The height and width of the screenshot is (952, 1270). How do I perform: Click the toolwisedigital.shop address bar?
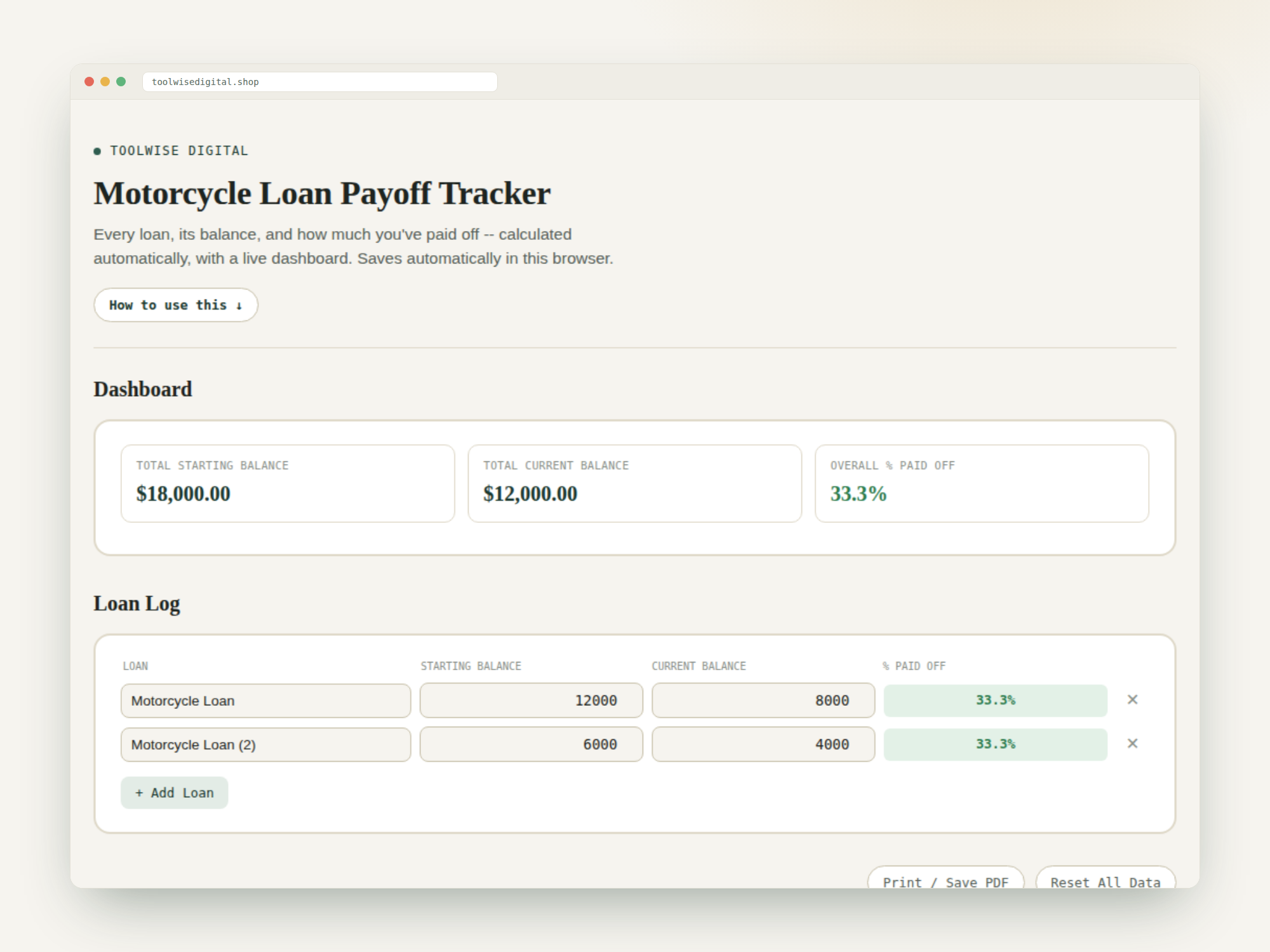pos(320,82)
